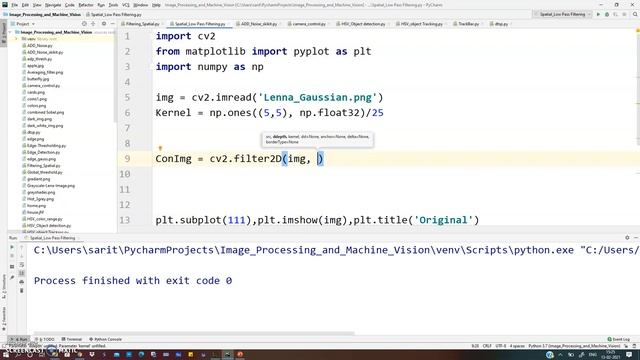
Task: Open Project panel settings gear
Action: [104, 24]
